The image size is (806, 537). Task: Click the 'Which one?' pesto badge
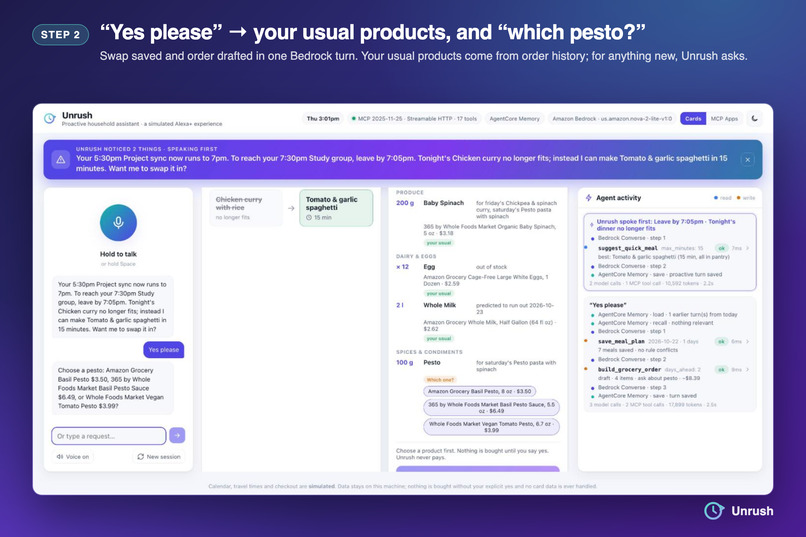tap(439, 379)
